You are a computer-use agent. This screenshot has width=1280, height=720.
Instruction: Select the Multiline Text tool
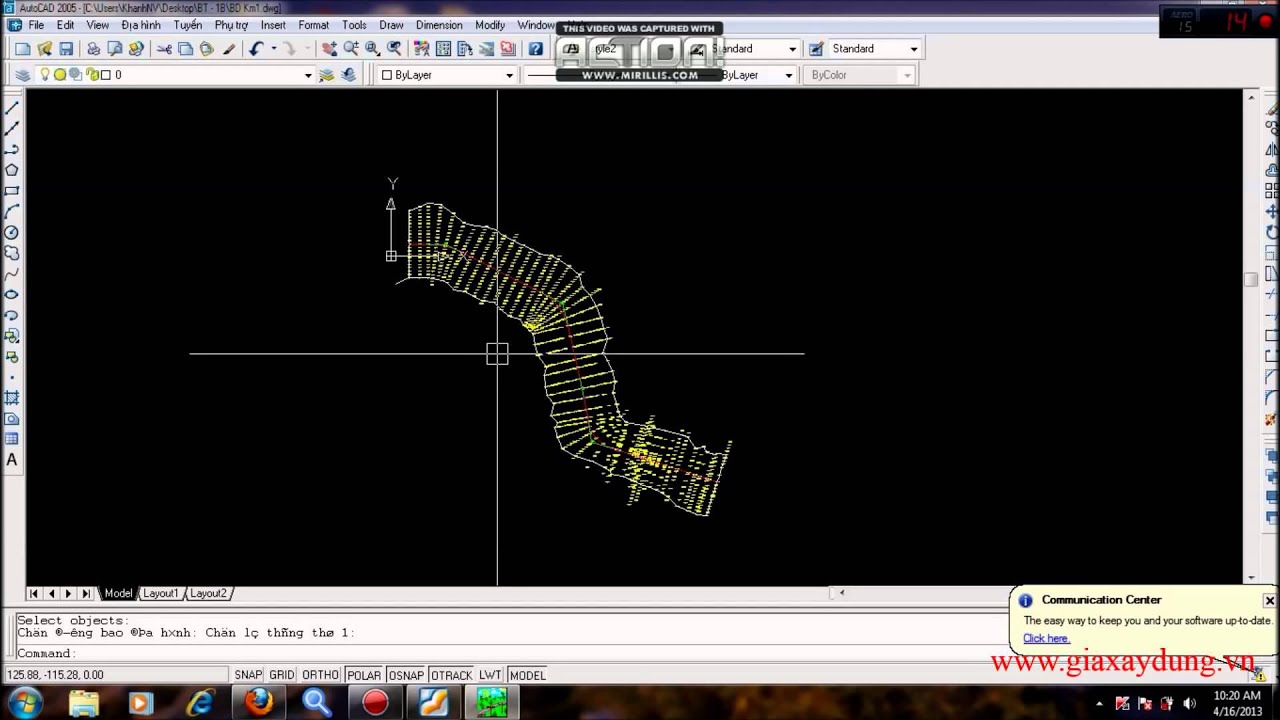tap(12, 460)
